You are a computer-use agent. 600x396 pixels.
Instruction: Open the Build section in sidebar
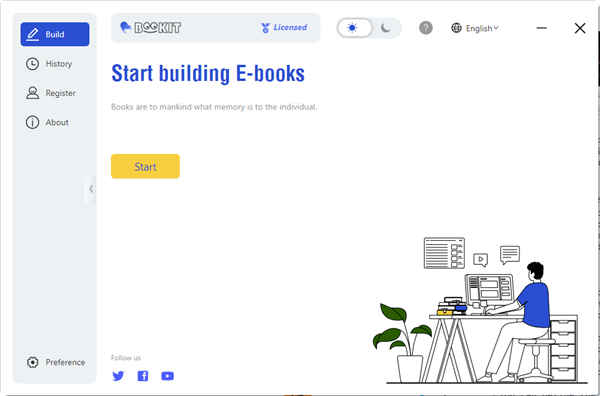[x=55, y=34]
